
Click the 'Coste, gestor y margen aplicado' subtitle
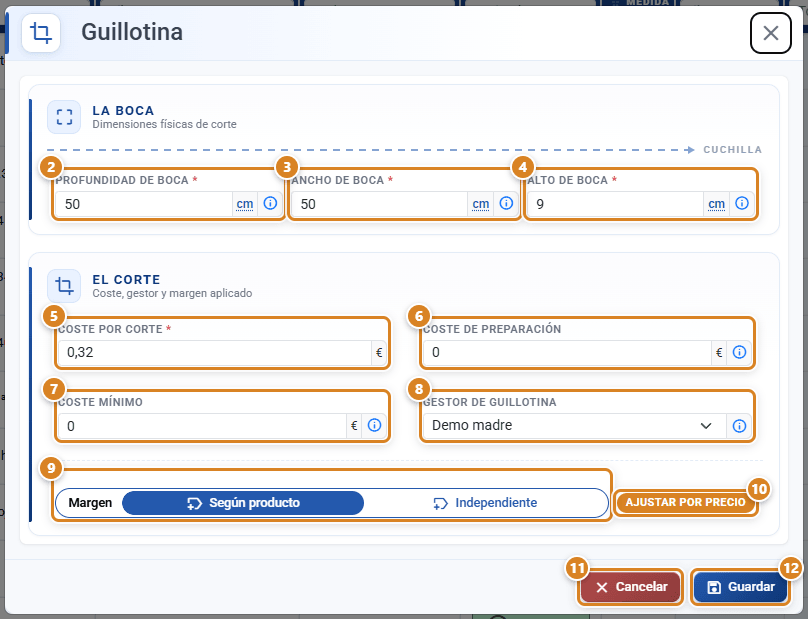(x=172, y=293)
